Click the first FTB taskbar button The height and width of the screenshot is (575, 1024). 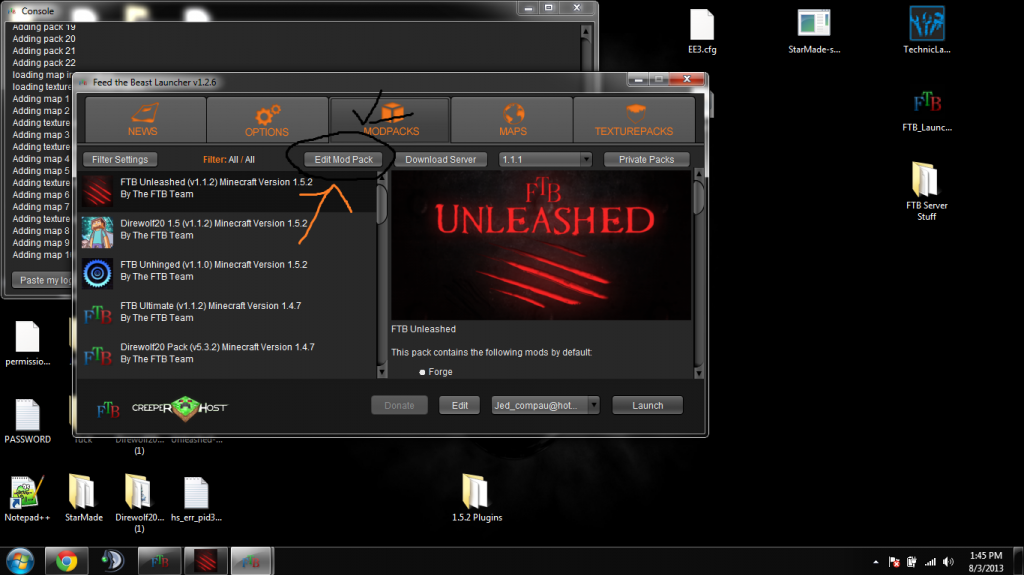coord(159,561)
